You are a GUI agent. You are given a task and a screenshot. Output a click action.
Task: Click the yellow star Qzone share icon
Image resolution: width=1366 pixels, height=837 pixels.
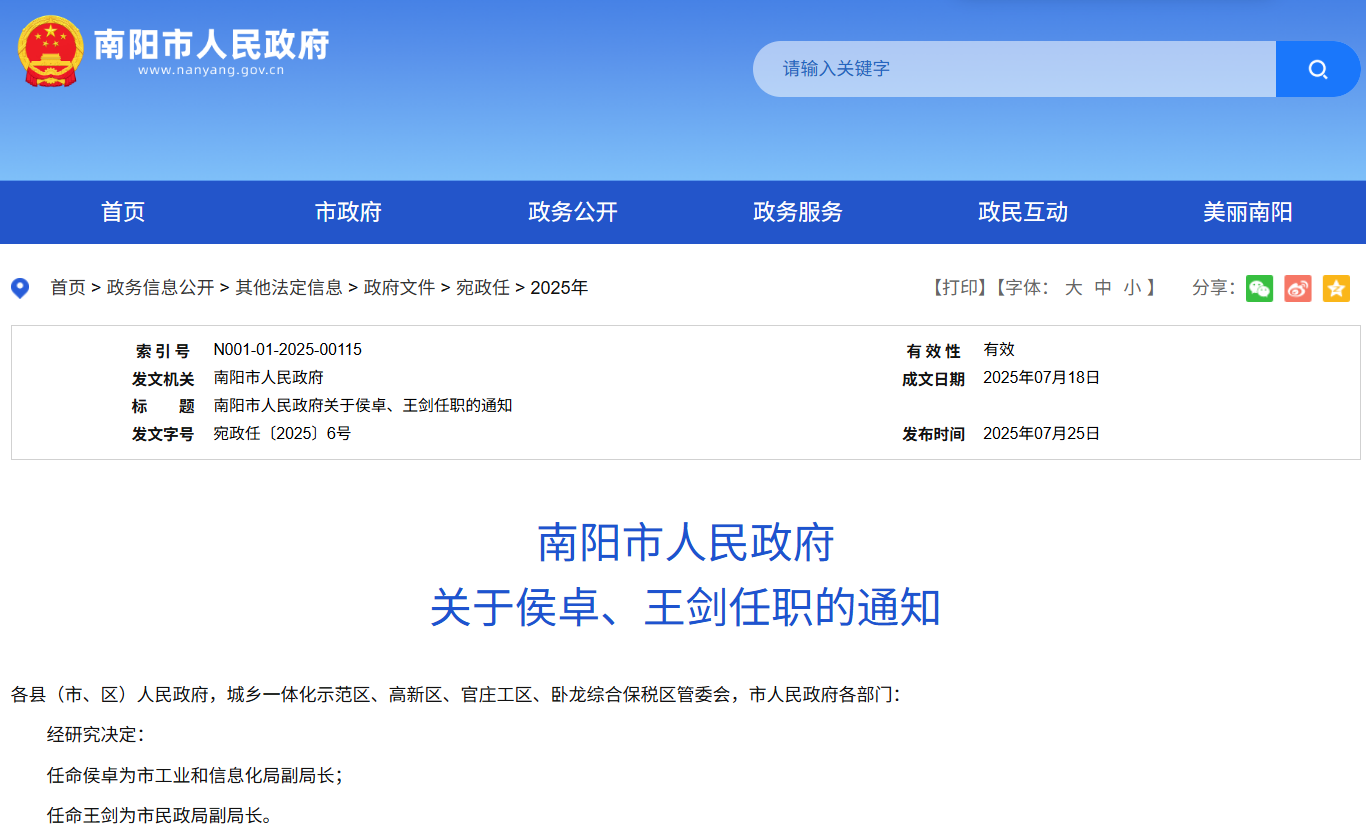click(1336, 288)
